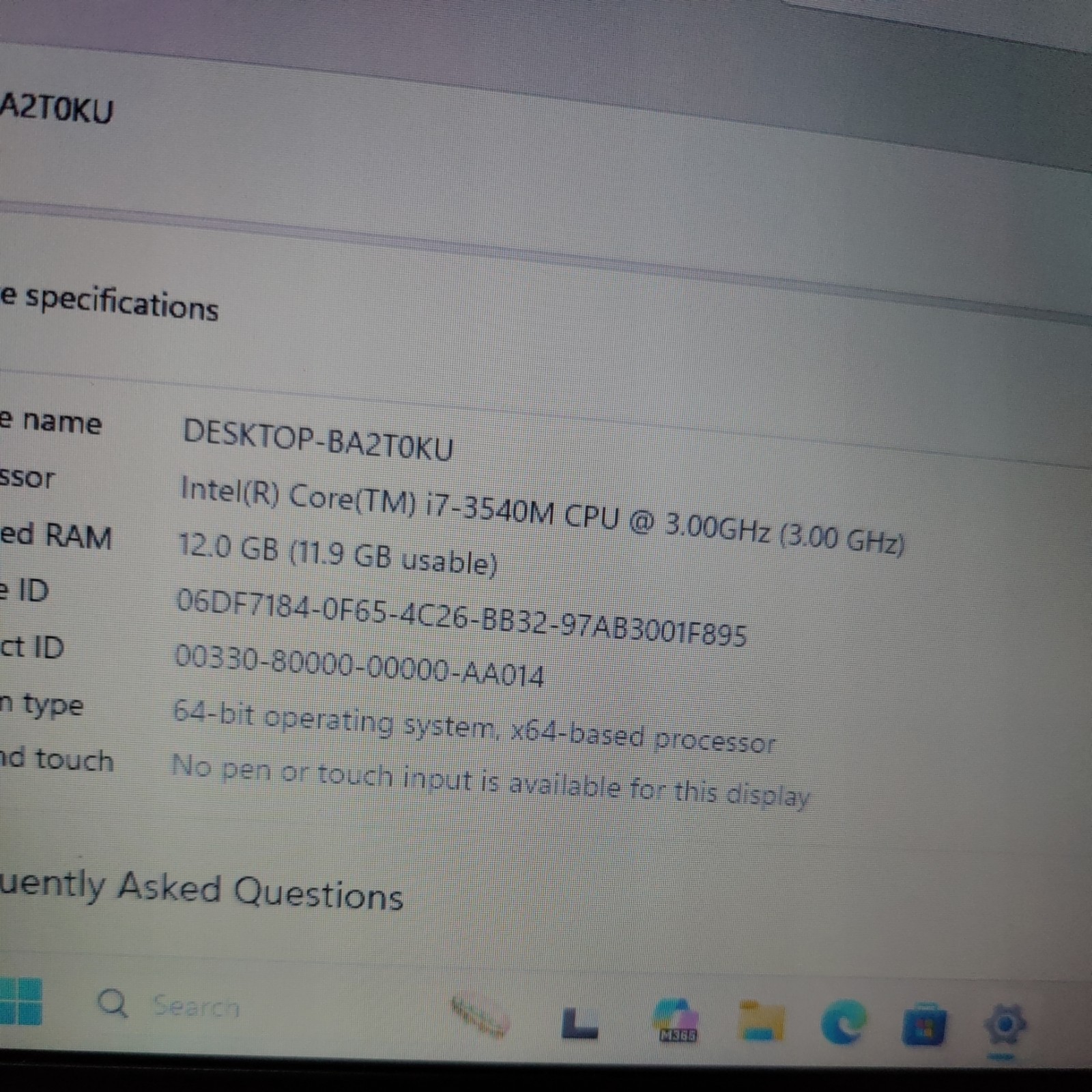The image size is (1092, 1092).
Task: Focus the taskbar Search text field
Action: [197, 1007]
